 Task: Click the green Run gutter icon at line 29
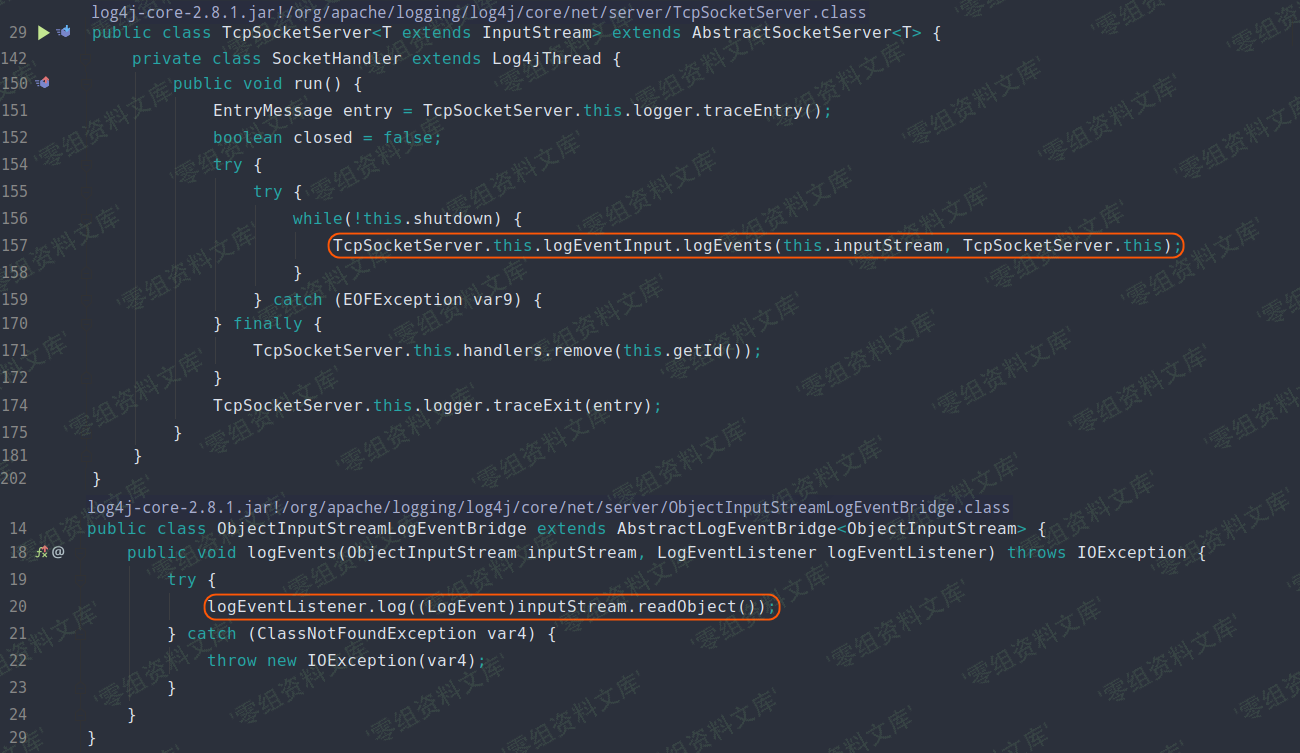43,33
